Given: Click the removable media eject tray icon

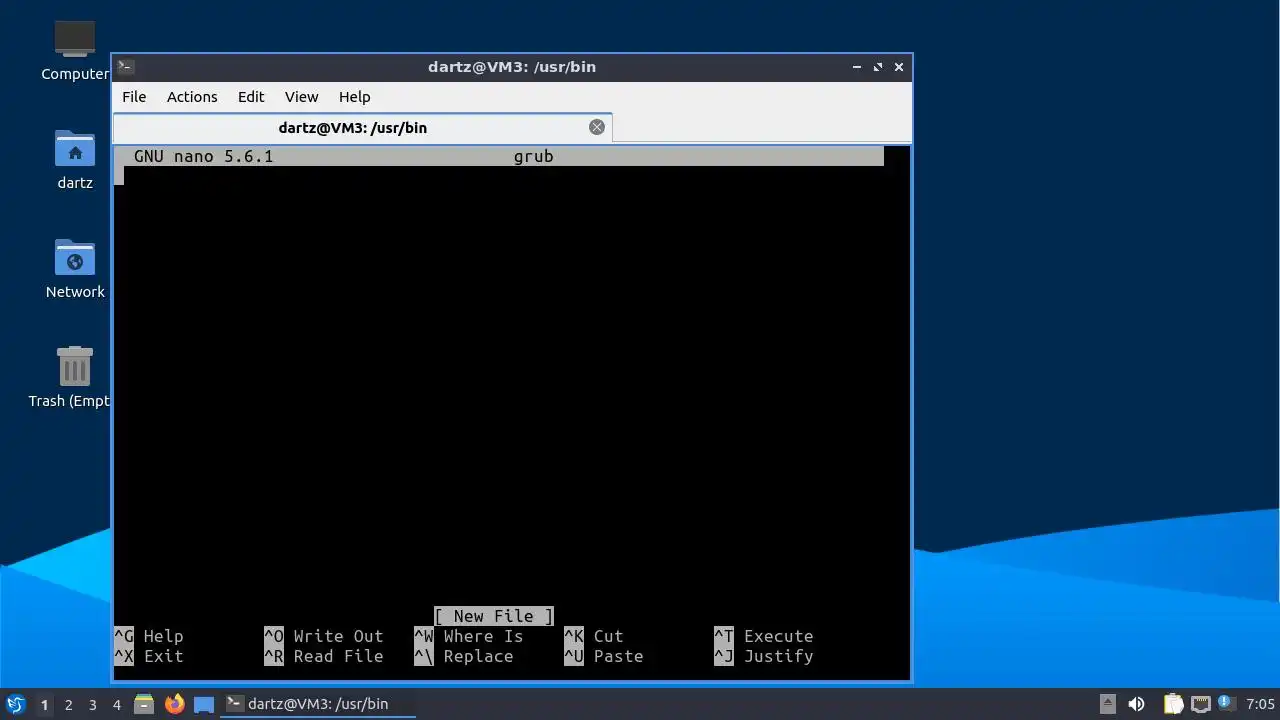Looking at the screenshot, I should 1108,704.
